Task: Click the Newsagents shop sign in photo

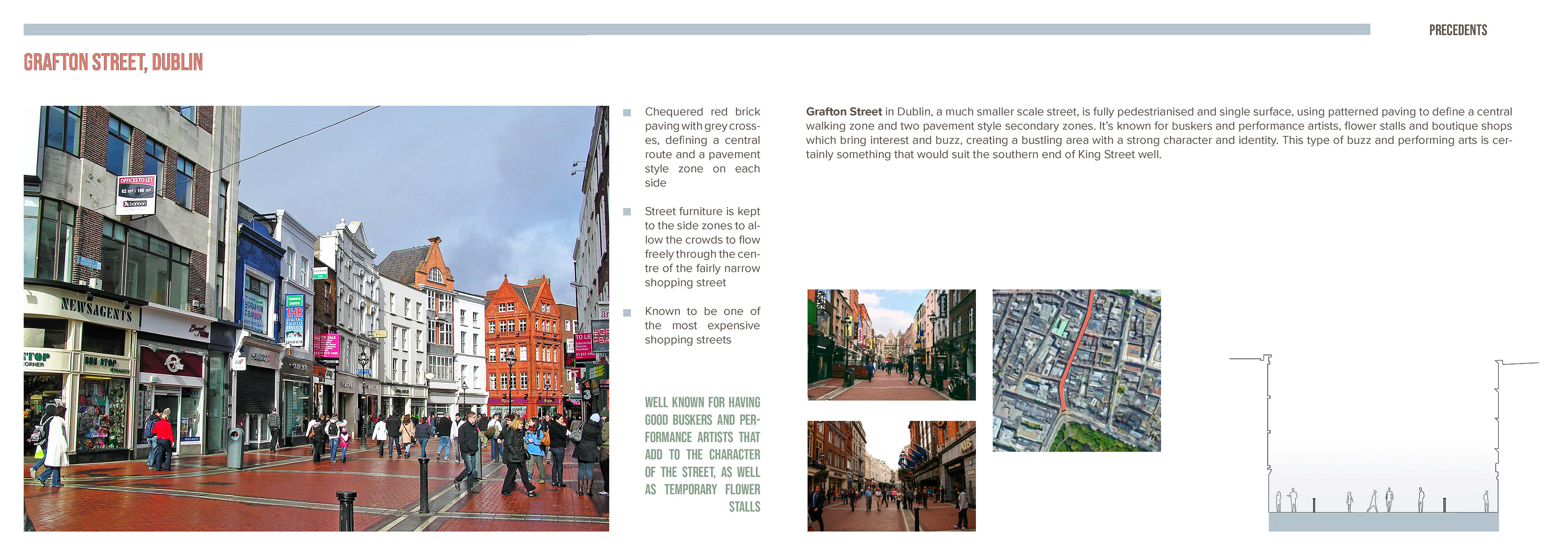Action: click(96, 310)
